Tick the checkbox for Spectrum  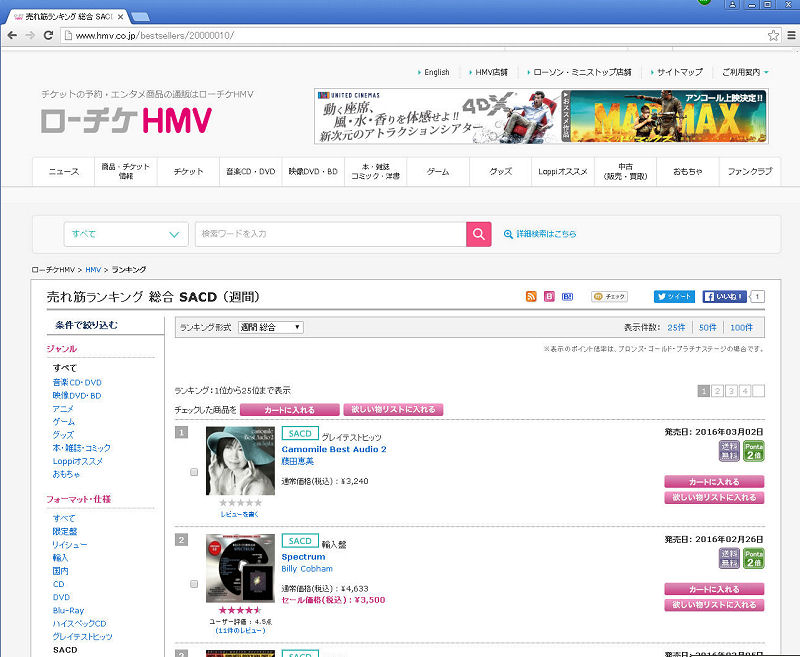pos(194,584)
